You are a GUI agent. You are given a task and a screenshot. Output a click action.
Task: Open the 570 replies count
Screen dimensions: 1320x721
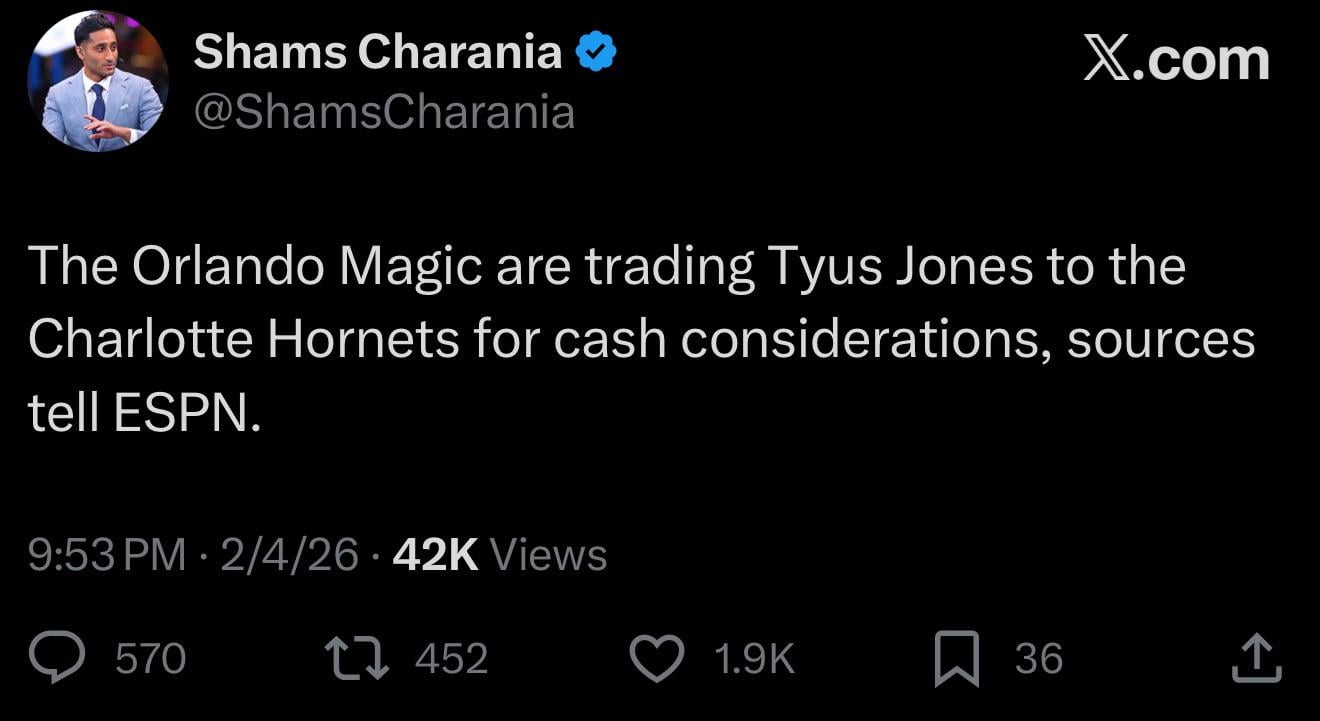click(x=153, y=657)
